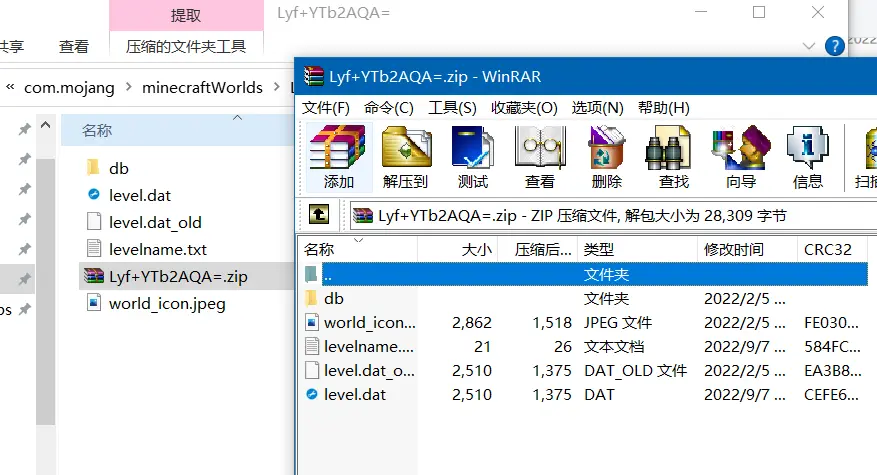Select level.dat file name in WinRAR list
877x475 pixels.
(355, 394)
